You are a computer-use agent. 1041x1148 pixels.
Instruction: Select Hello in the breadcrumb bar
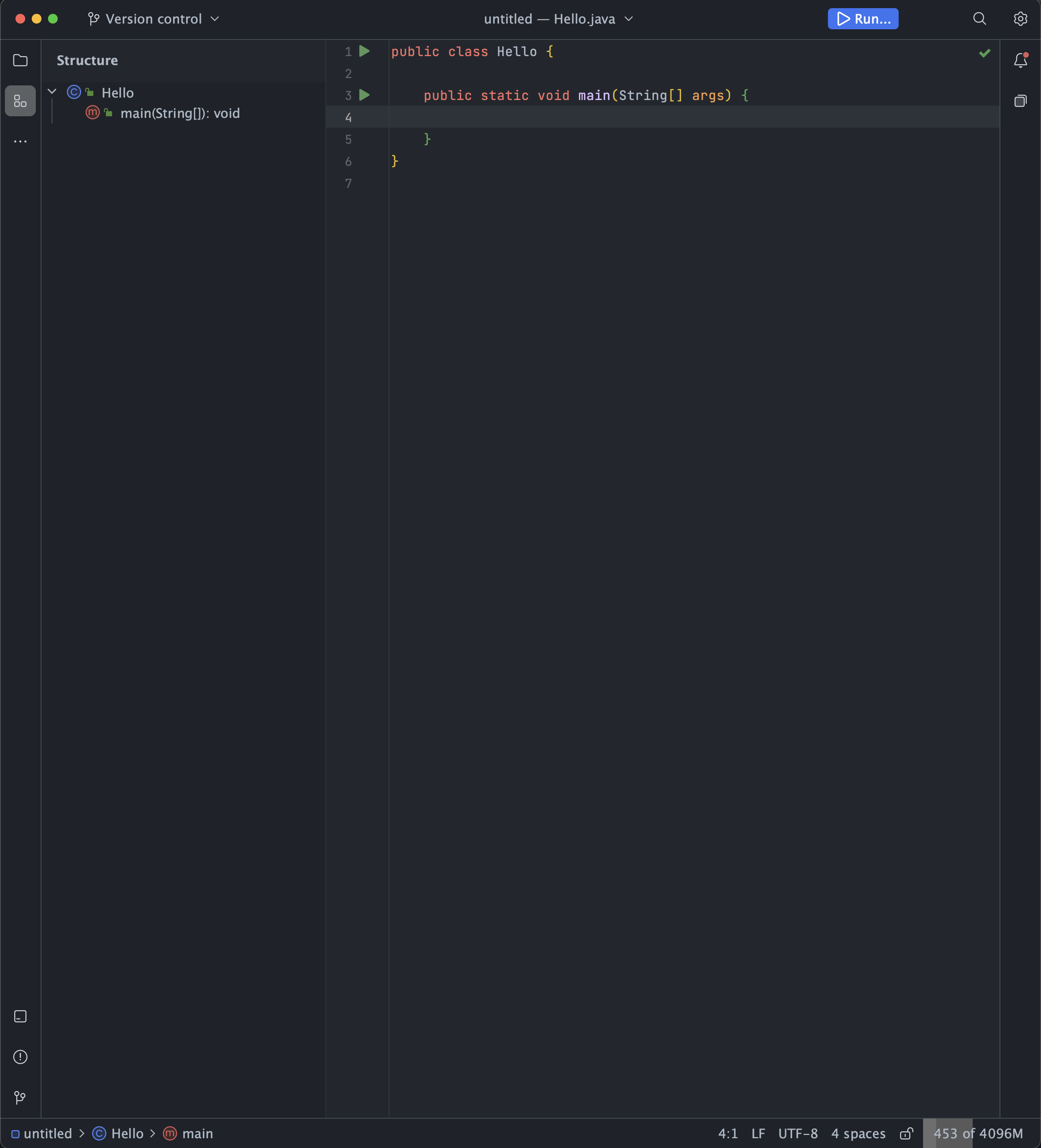(127, 1133)
